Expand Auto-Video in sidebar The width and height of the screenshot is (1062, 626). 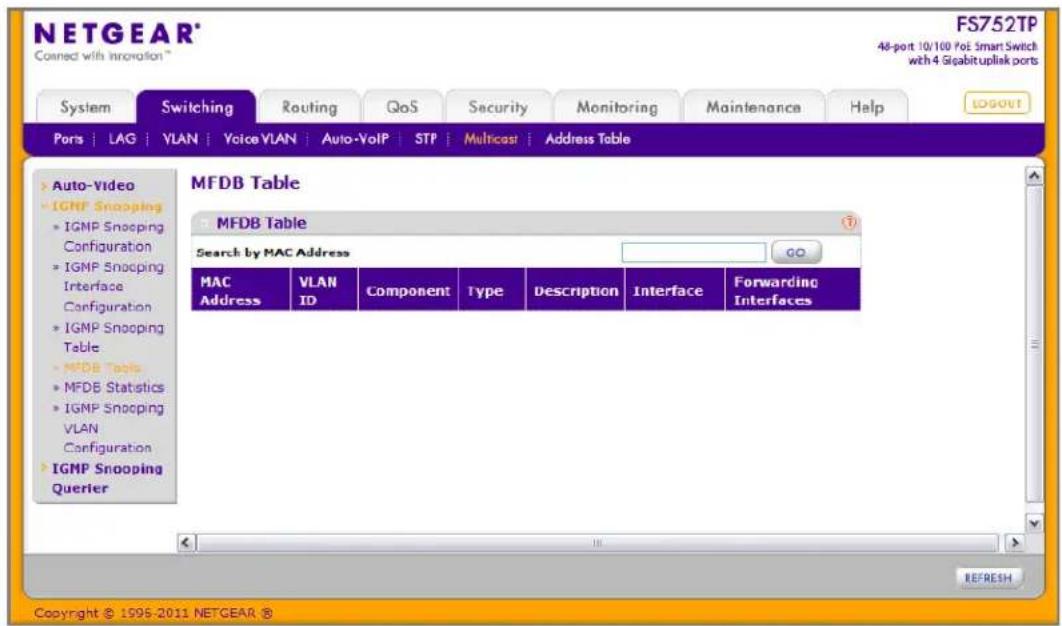click(93, 186)
